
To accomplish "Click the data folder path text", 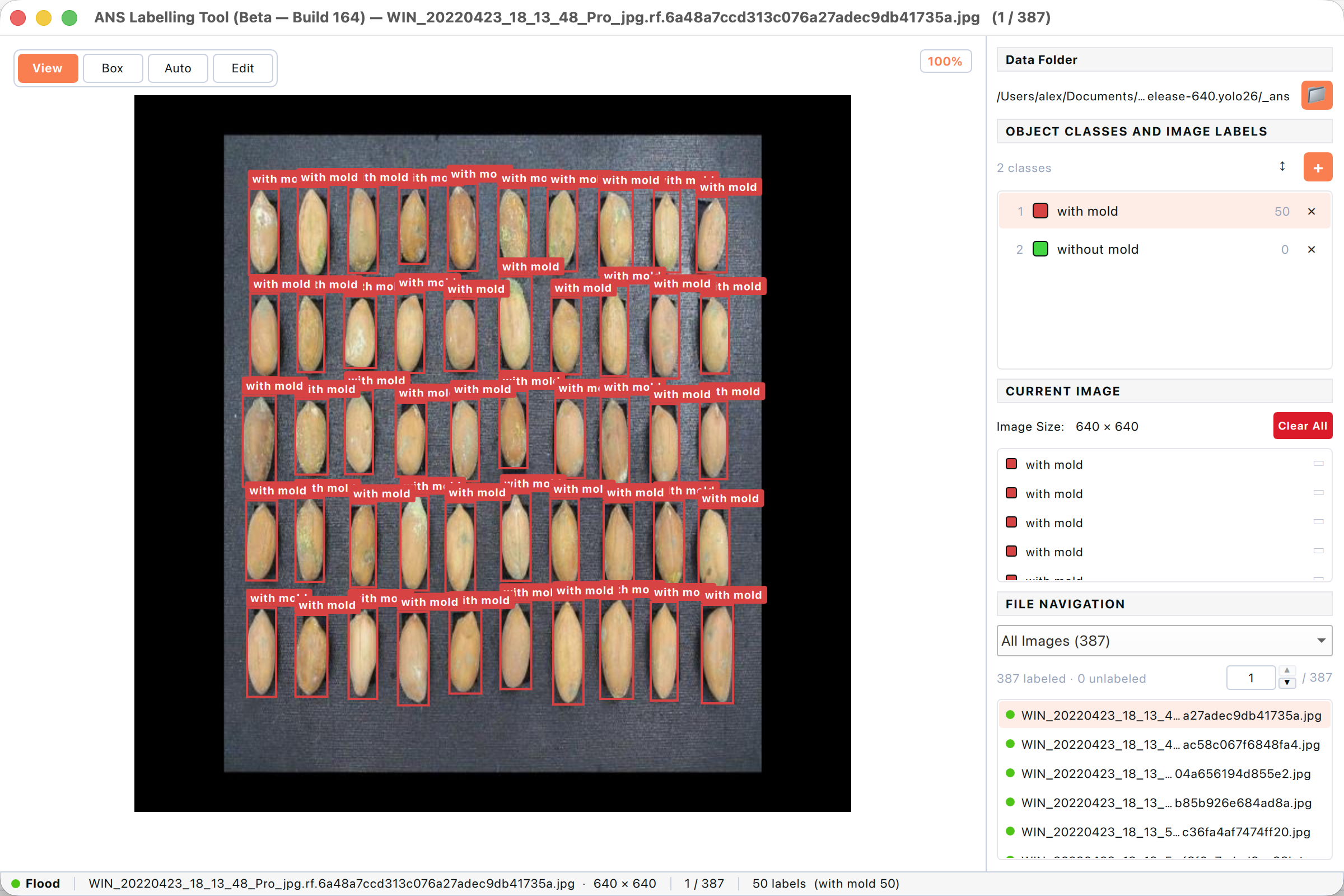I will pyautogui.click(x=1143, y=96).
